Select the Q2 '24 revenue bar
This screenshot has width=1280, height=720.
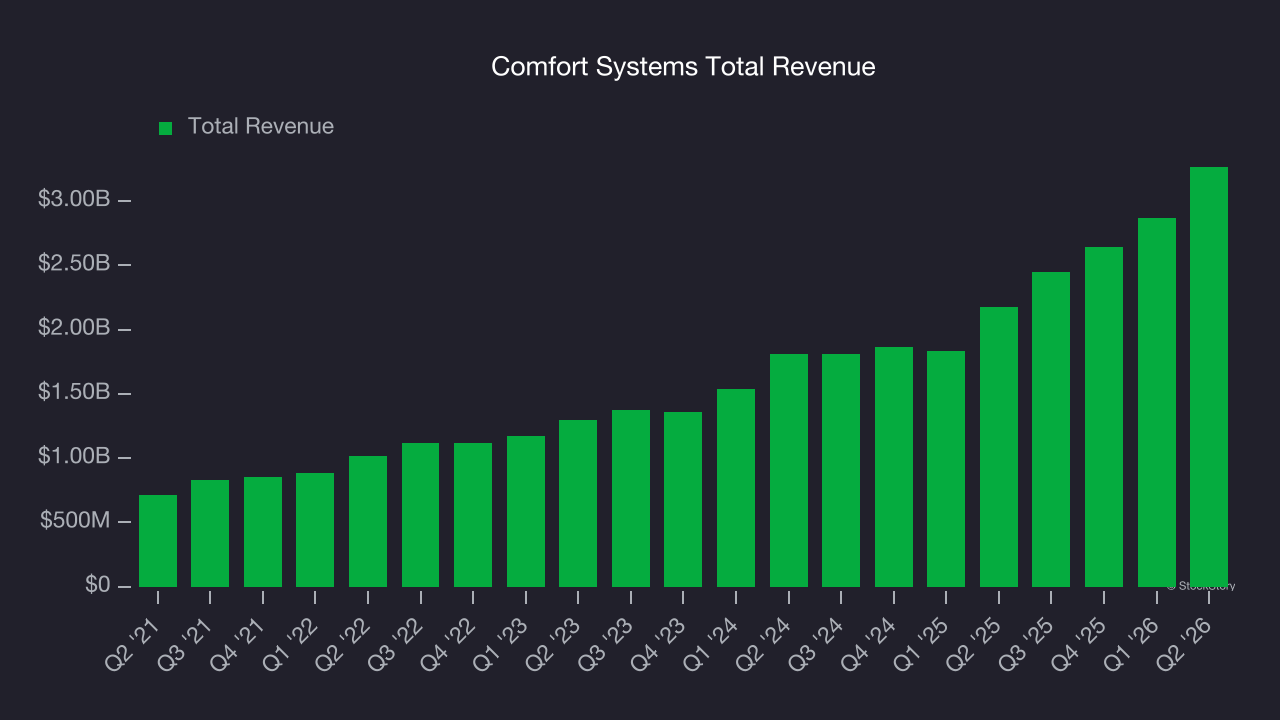point(789,471)
